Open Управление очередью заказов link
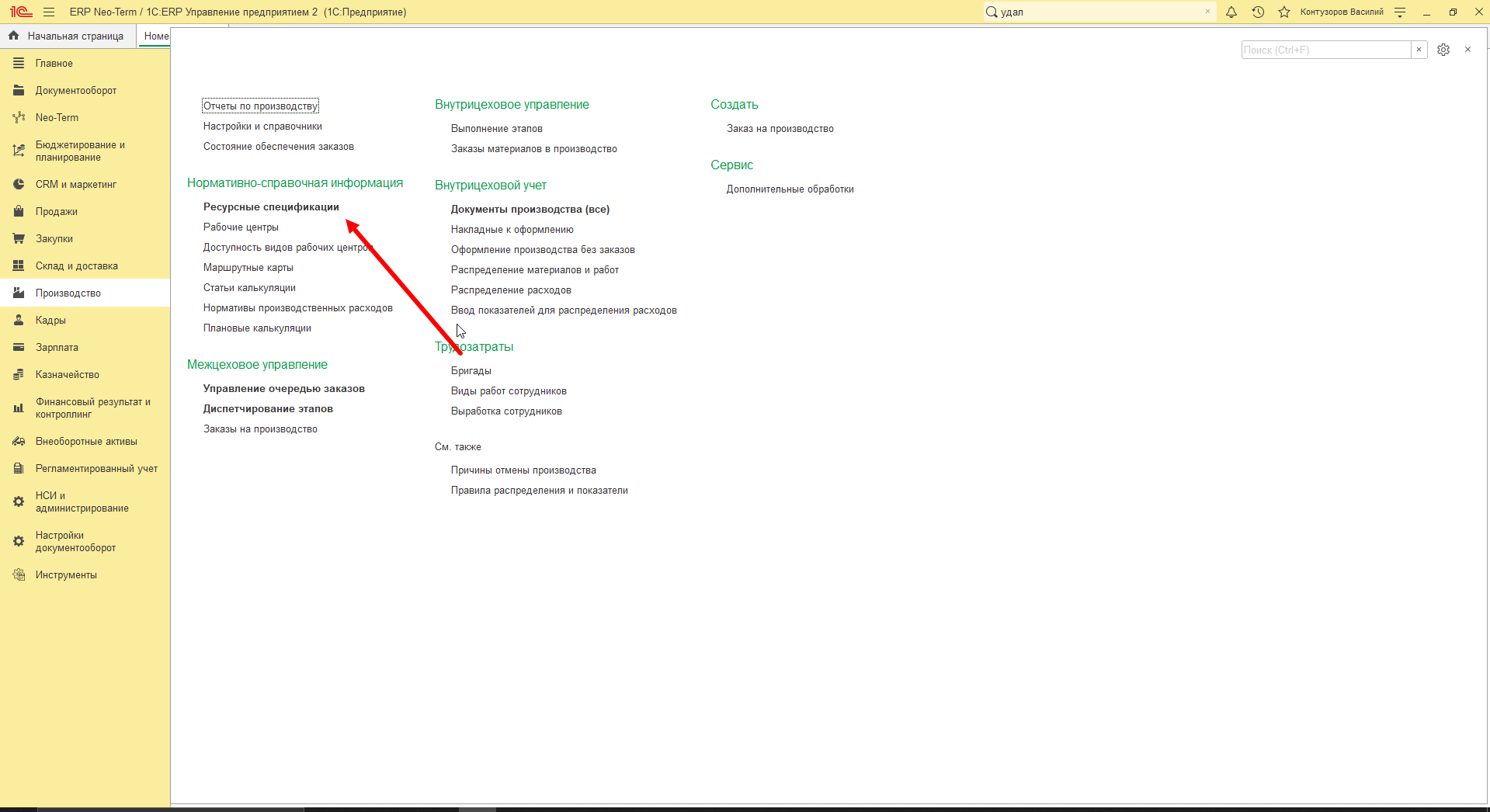The width and height of the screenshot is (1490, 812). [x=284, y=389]
